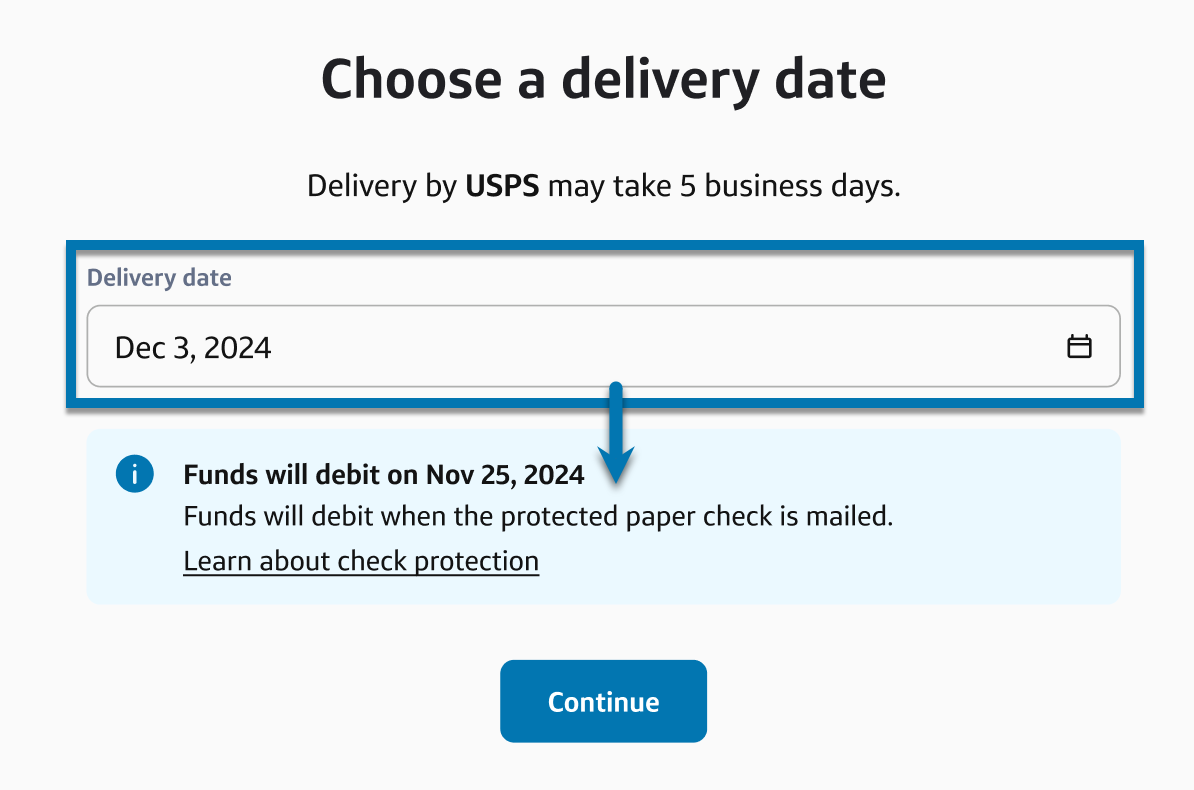The image size is (1194, 790).
Task: Click "may take" in the USPS delivery note
Action: pos(609,187)
